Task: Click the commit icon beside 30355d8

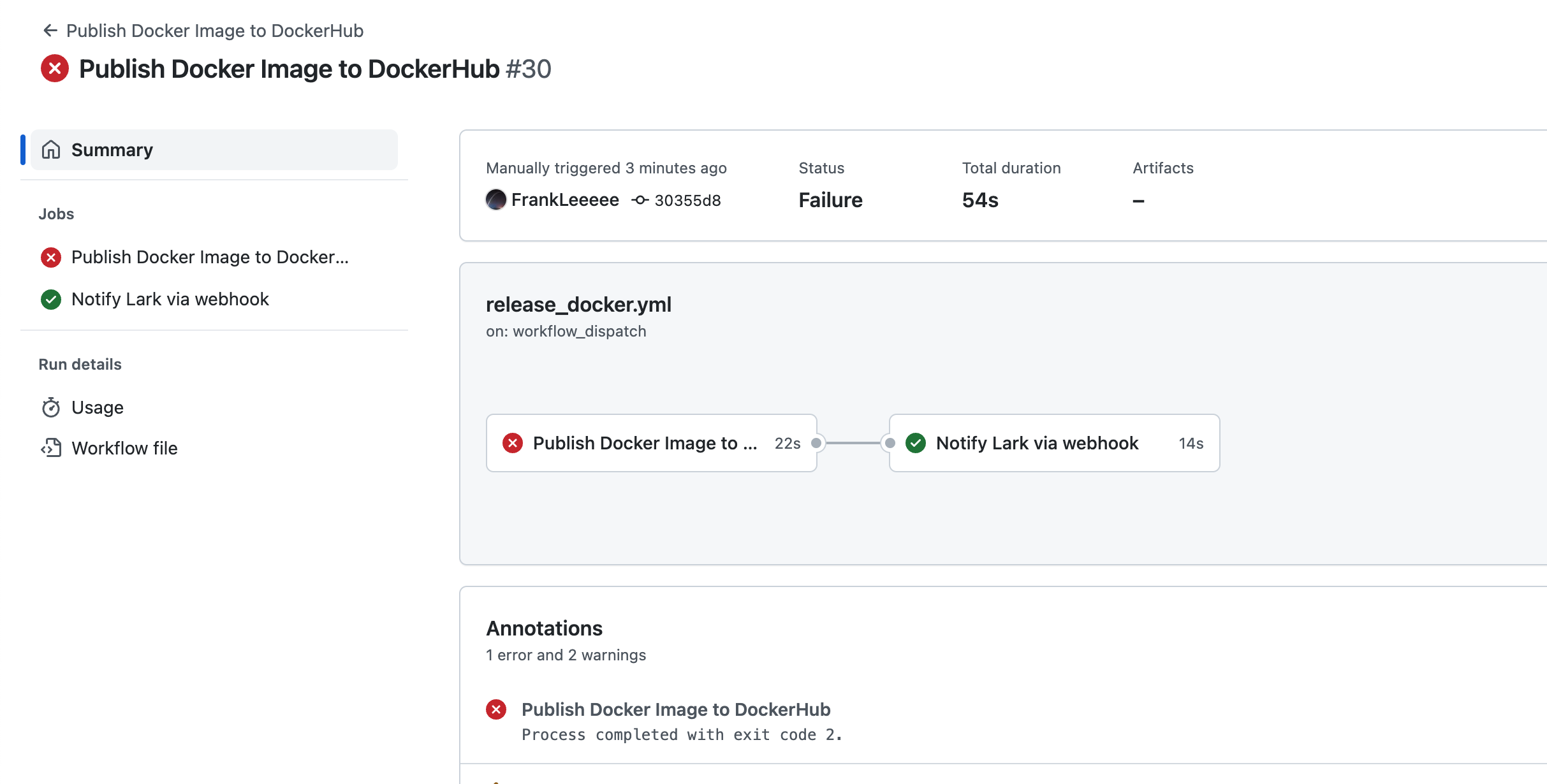Action: click(640, 200)
